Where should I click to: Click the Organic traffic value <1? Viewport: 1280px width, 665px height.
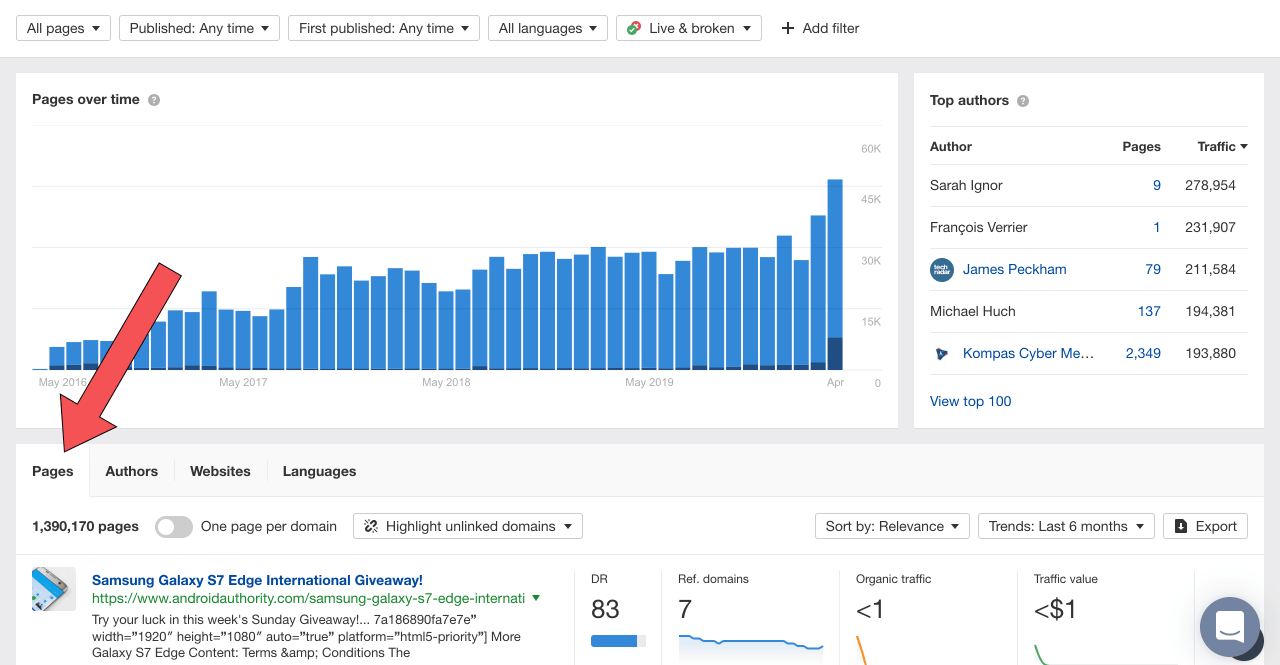pyautogui.click(x=870, y=609)
